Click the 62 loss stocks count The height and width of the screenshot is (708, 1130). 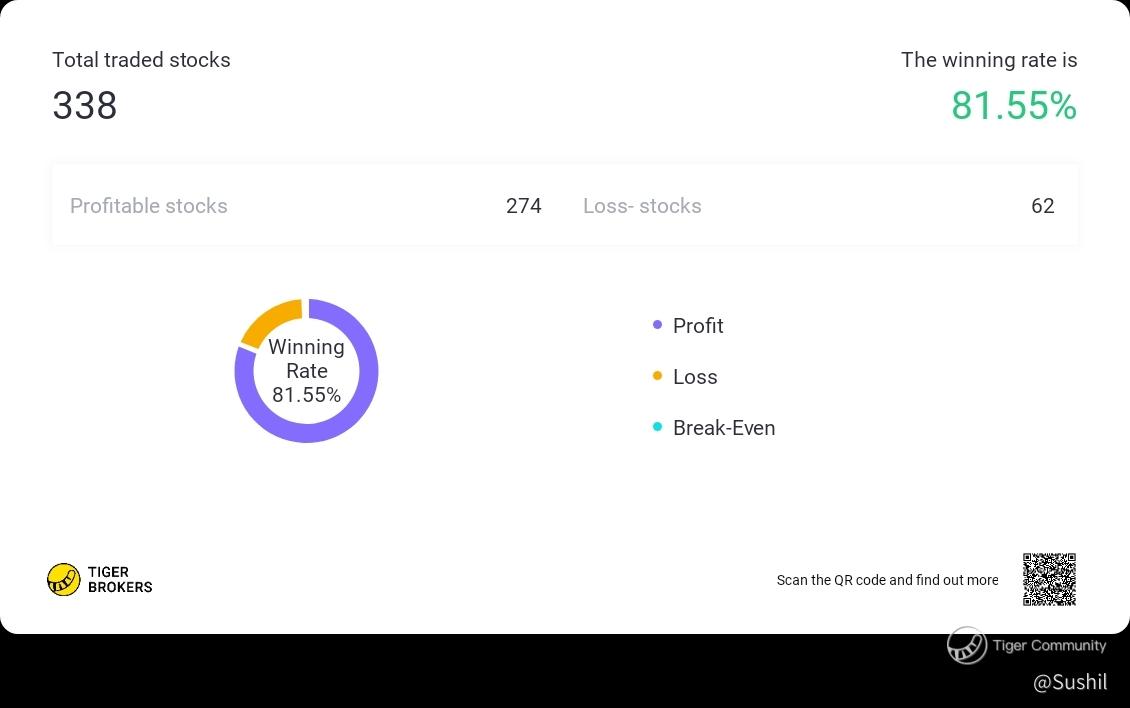(1043, 206)
